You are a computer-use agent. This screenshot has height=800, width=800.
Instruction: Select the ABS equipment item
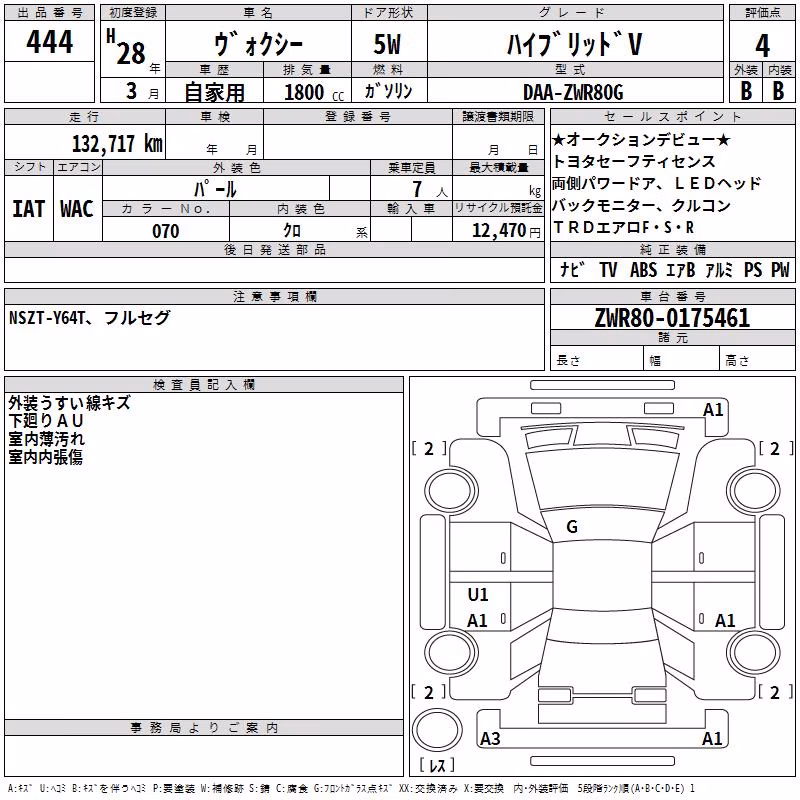tap(643, 270)
